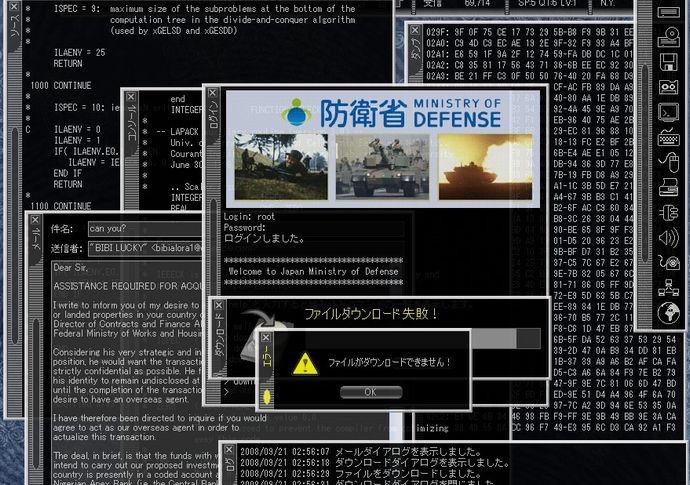Select the cassette tape icon
Viewport: 690px width, 485px height.
click(x=668, y=87)
